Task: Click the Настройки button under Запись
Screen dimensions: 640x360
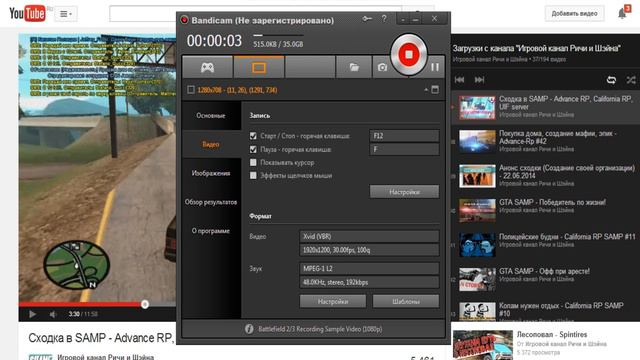Action: point(404,191)
